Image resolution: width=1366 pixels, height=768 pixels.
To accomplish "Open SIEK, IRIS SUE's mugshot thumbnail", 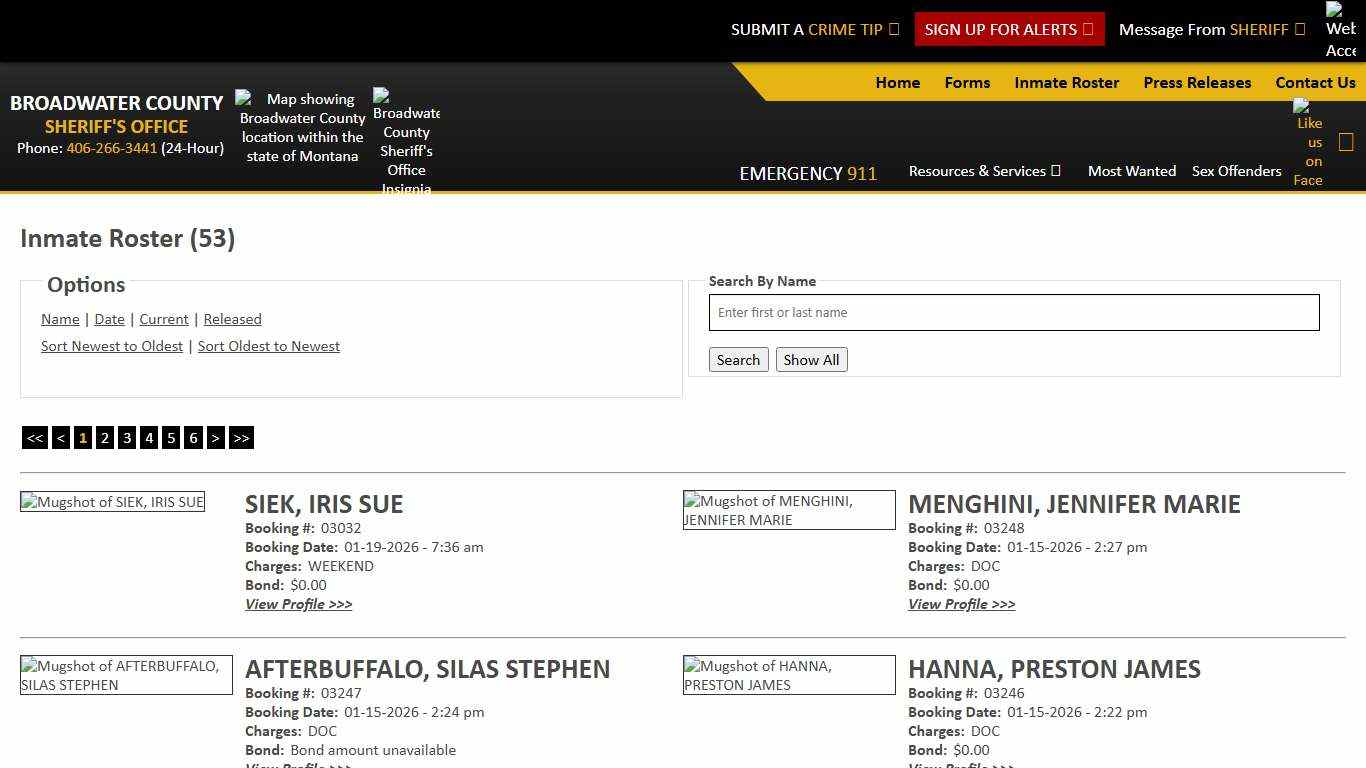I will pos(112,501).
